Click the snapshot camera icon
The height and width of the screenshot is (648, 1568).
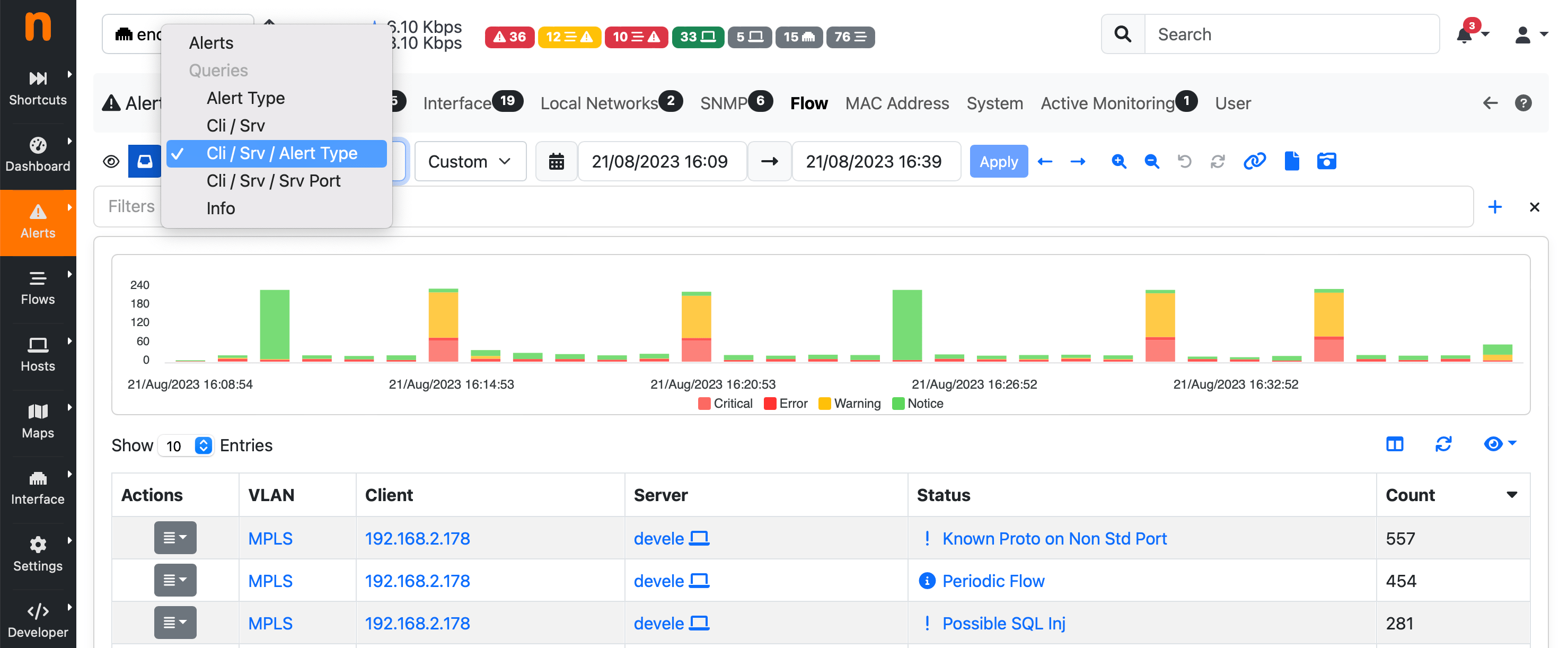coord(1326,161)
